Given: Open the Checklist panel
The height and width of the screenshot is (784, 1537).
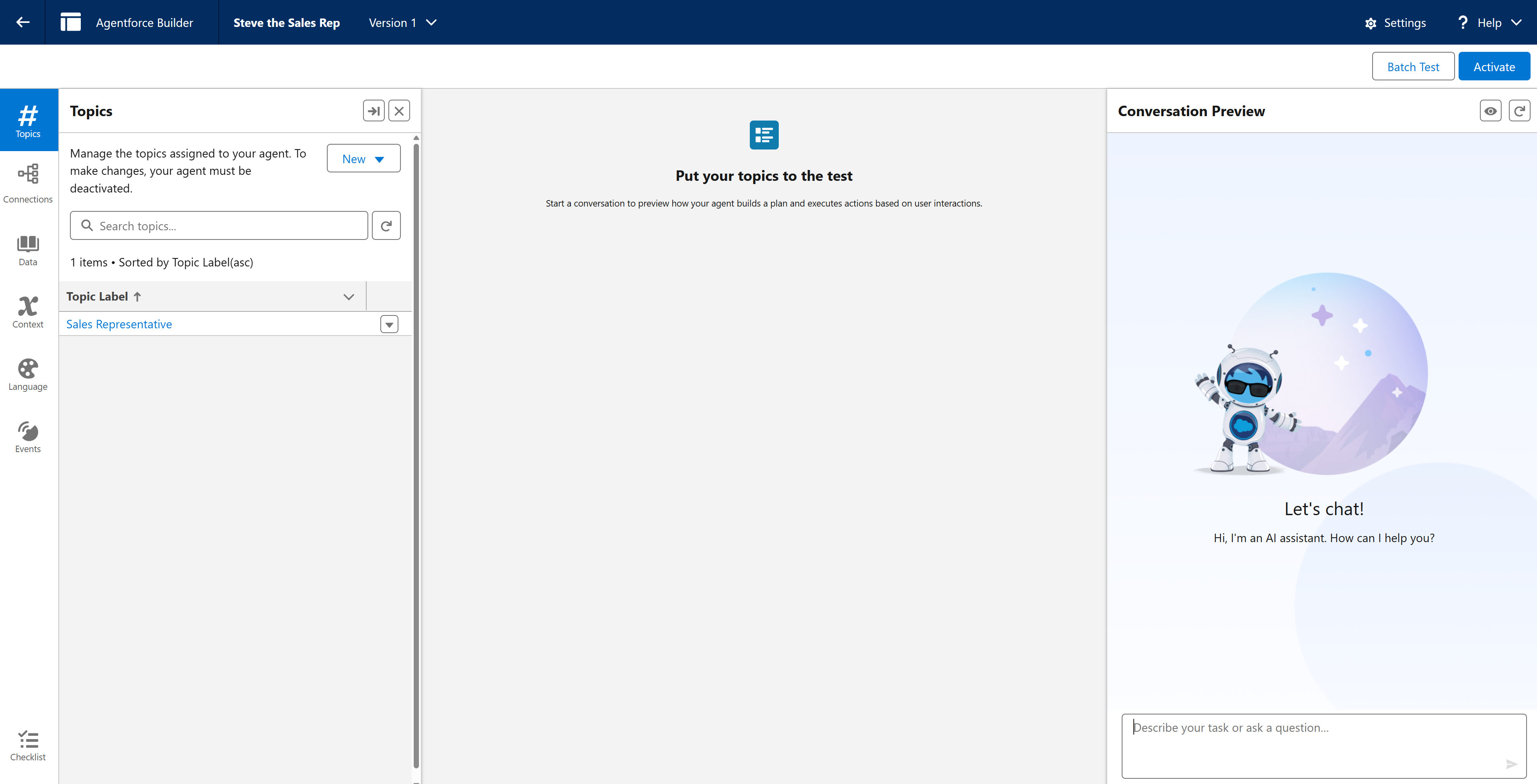Looking at the screenshot, I should click(28, 746).
